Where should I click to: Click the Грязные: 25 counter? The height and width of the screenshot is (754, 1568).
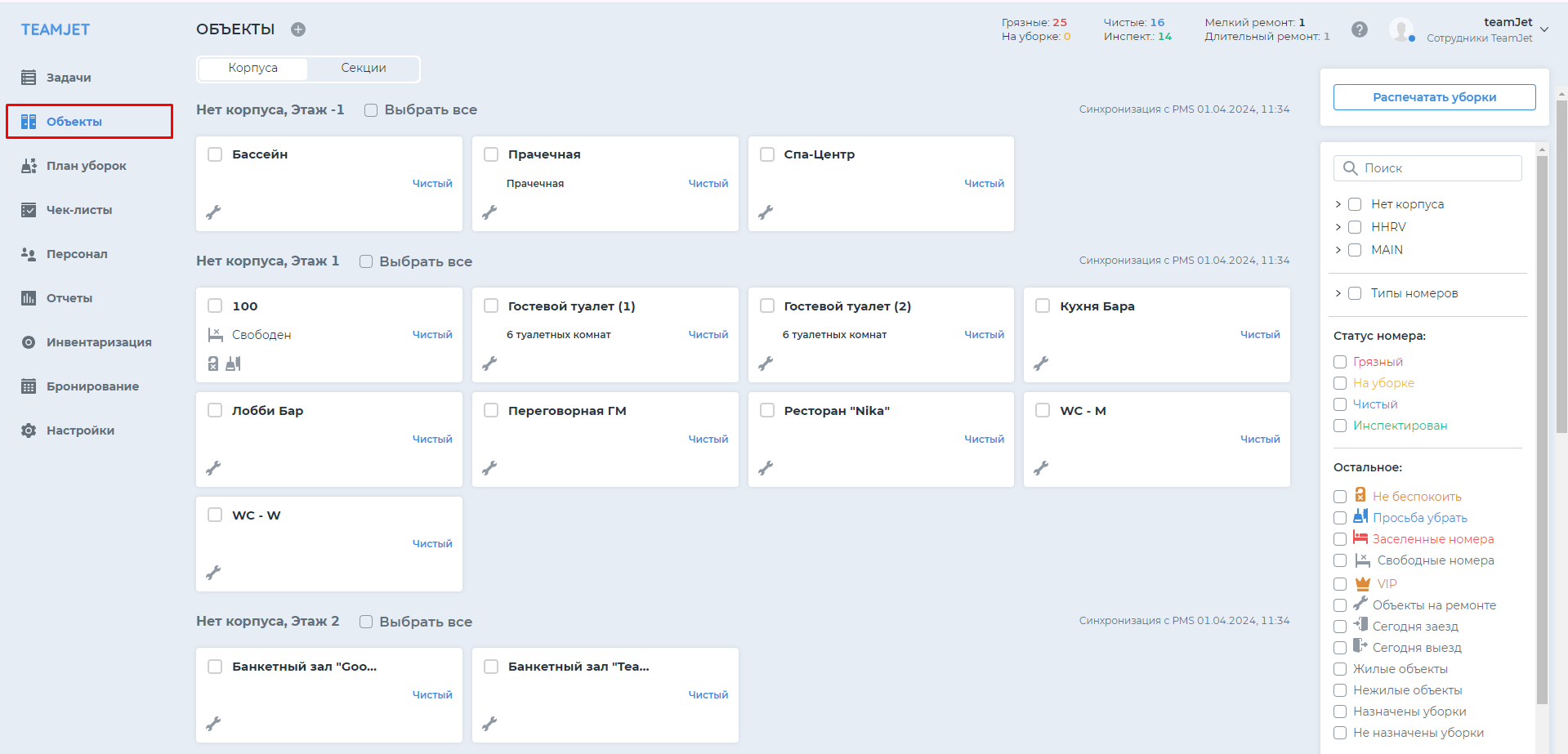pyautogui.click(x=1034, y=23)
